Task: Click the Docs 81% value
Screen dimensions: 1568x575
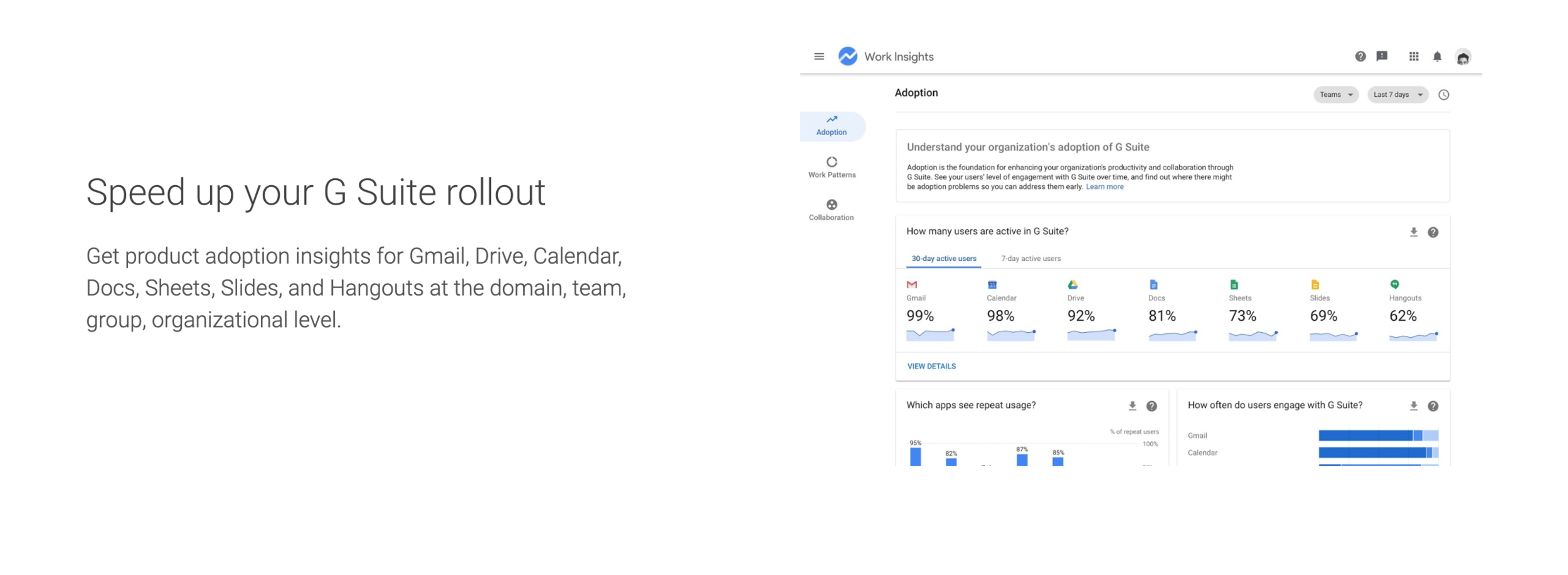Action: click(1162, 316)
